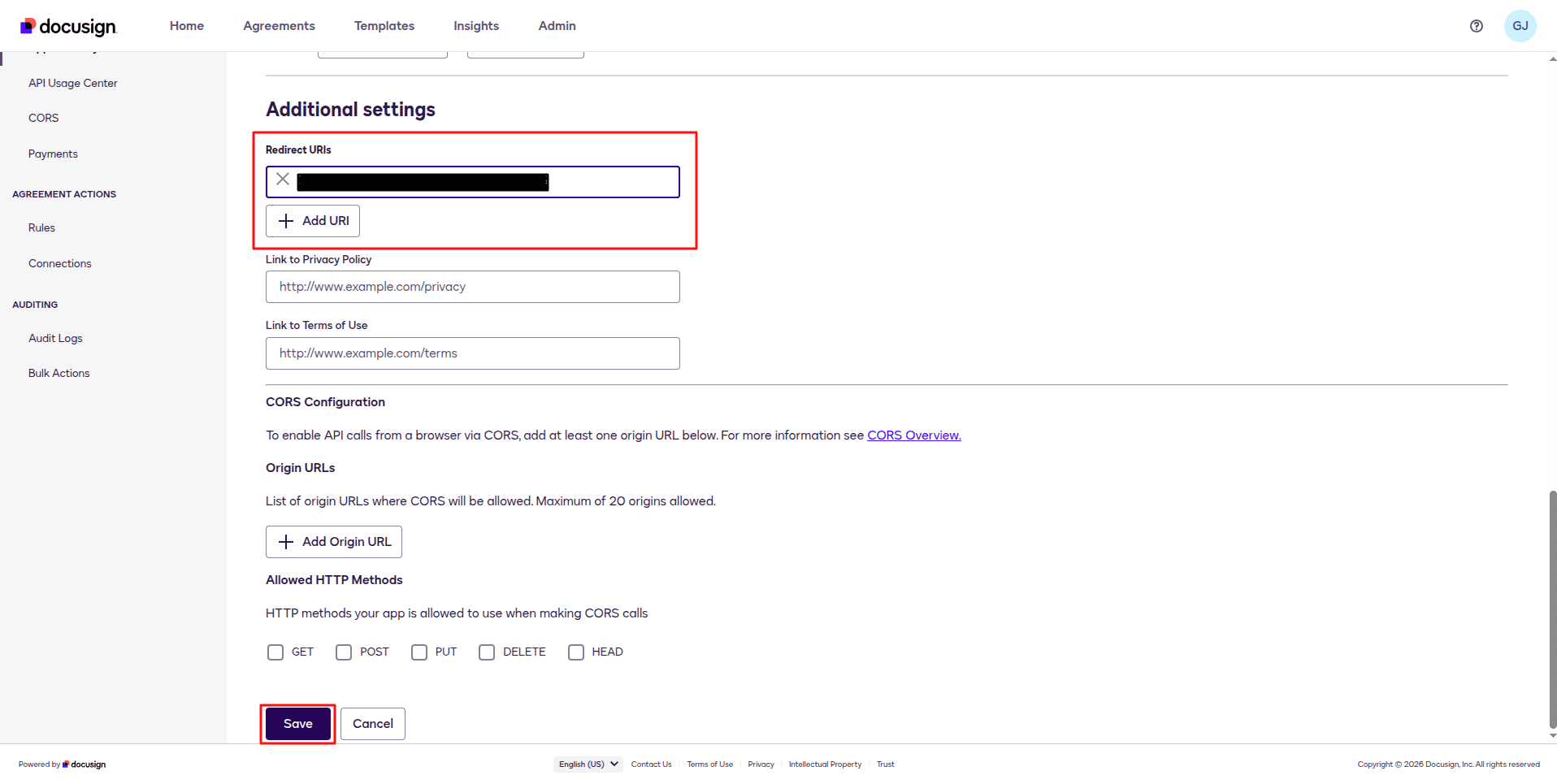The width and height of the screenshot is (1557, 784).
Task: Open Payments in the sidebar
Action: tap(53, 154)
